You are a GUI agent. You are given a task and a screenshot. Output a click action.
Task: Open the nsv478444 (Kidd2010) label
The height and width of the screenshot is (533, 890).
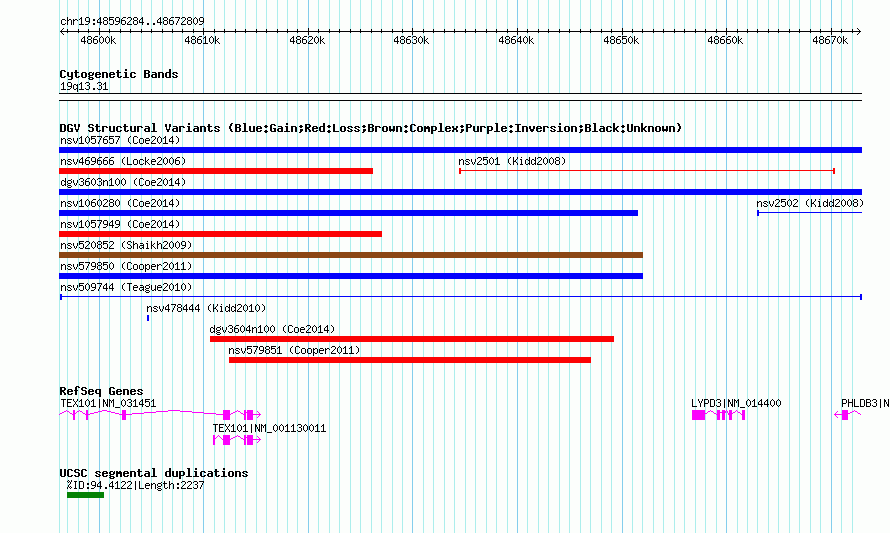pyautogui.click(x=206, y=308)
